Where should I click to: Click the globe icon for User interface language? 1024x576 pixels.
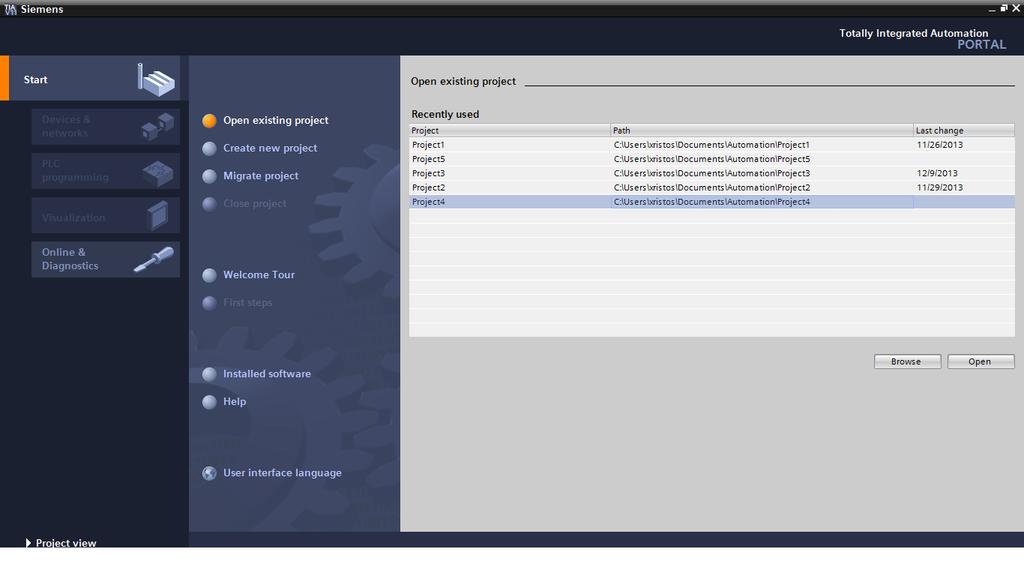tap(209, 473)
